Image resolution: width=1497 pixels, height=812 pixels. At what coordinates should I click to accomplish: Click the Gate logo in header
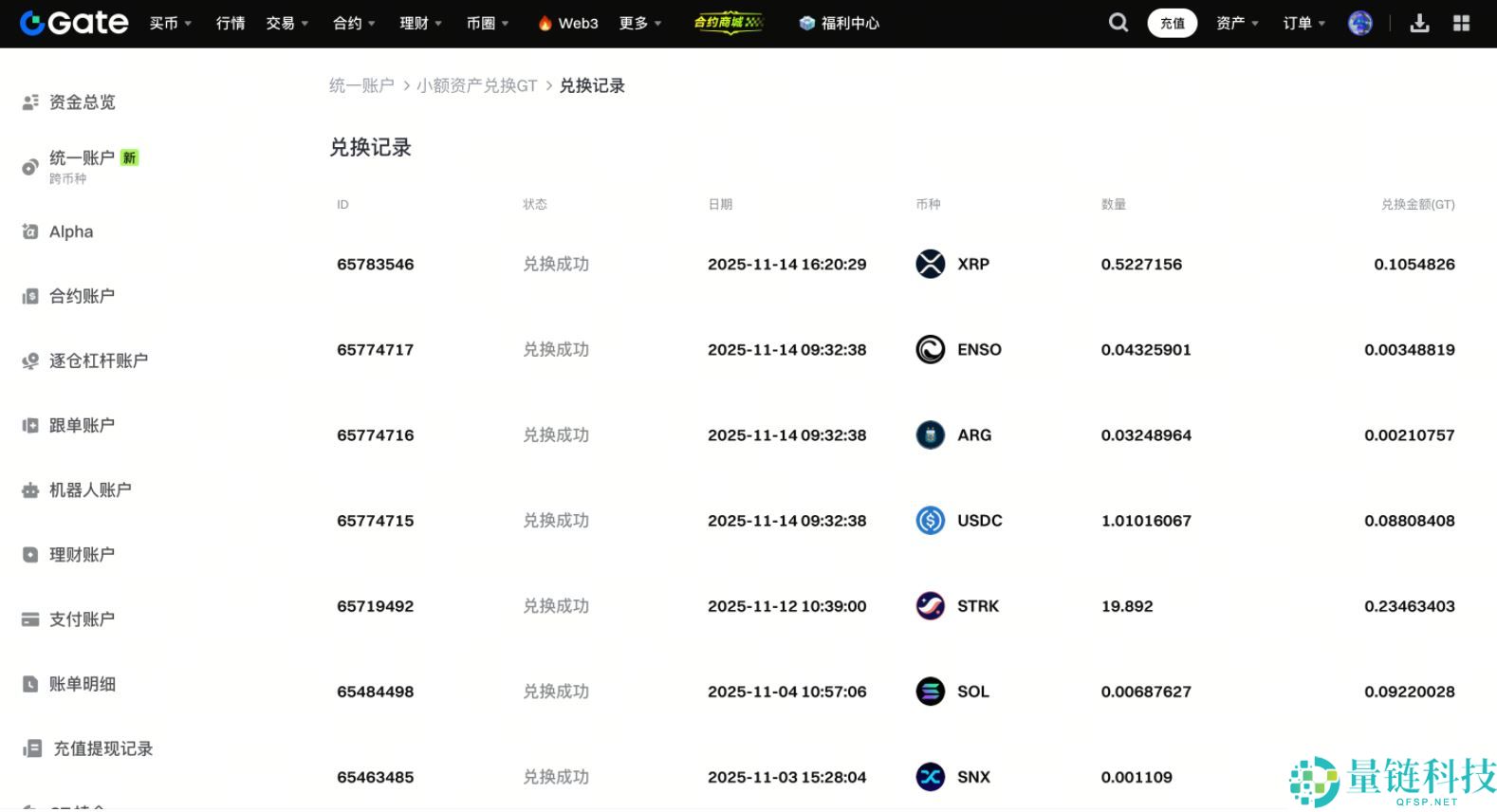click(x=74, y=23)
